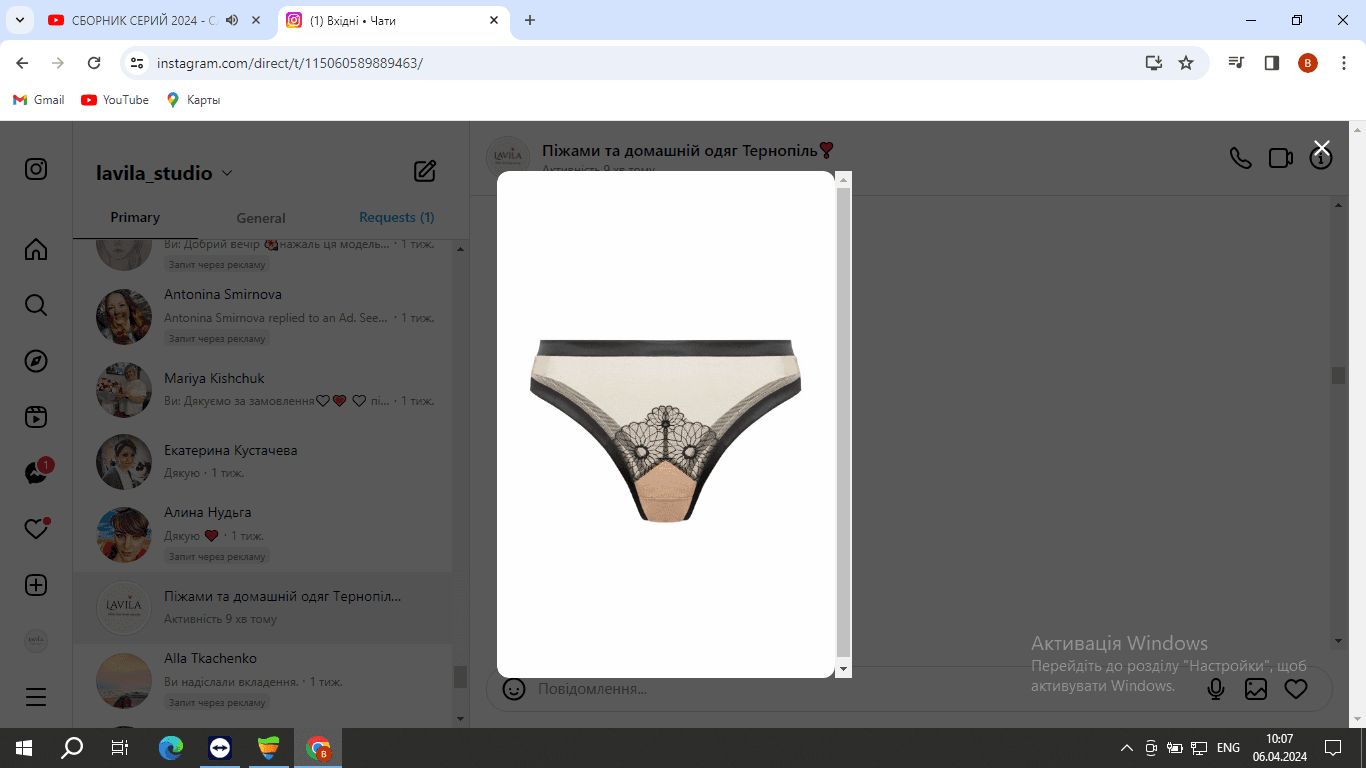Open Requests (1) tab
This screenshot has width=1366, height=768.
click(x=397, y=217)
